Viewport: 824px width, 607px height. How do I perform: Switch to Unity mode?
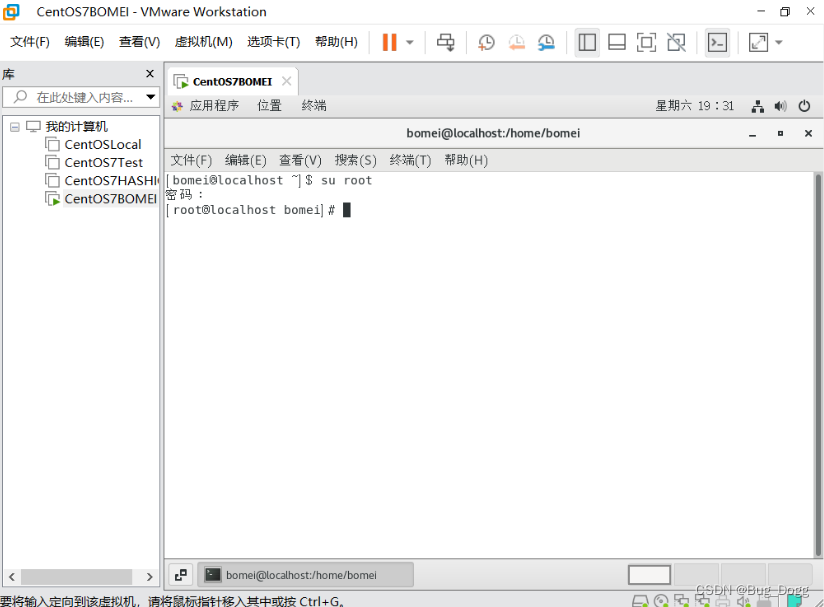(676, 42)
